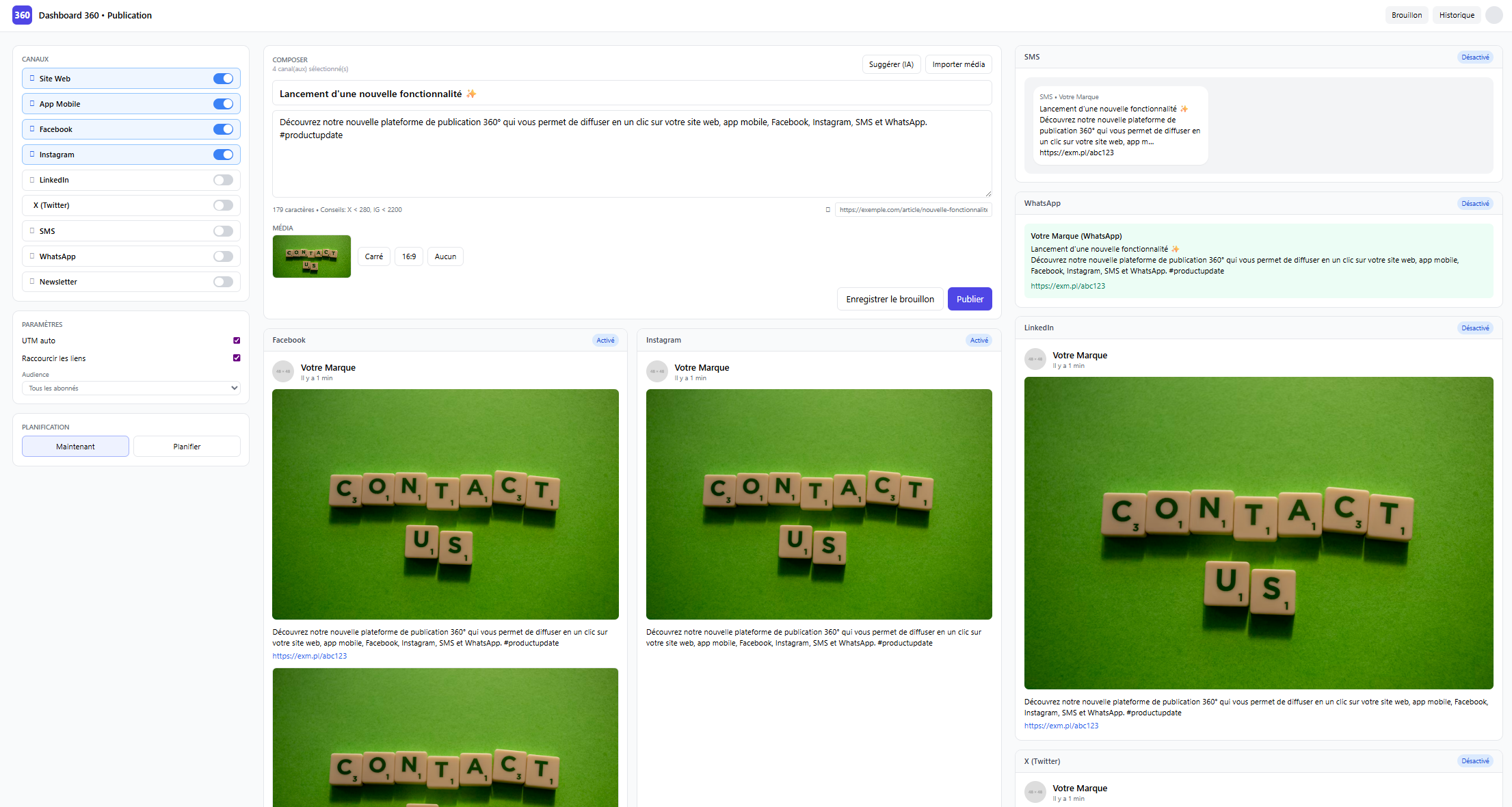Screen dimensions: 1512x807
Task: Click the link icon beside URL field
Action: coord(827,210)
